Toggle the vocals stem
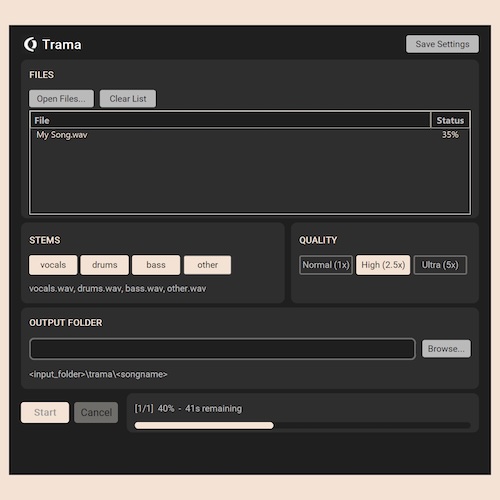Screen dimensions: 500x500 [x=53, y=265]
